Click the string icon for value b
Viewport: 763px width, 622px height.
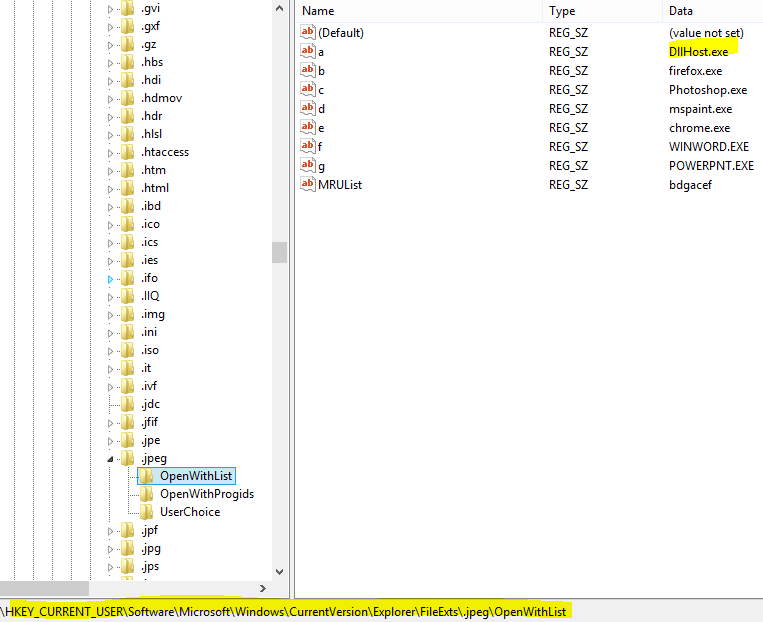coord(308,70)
